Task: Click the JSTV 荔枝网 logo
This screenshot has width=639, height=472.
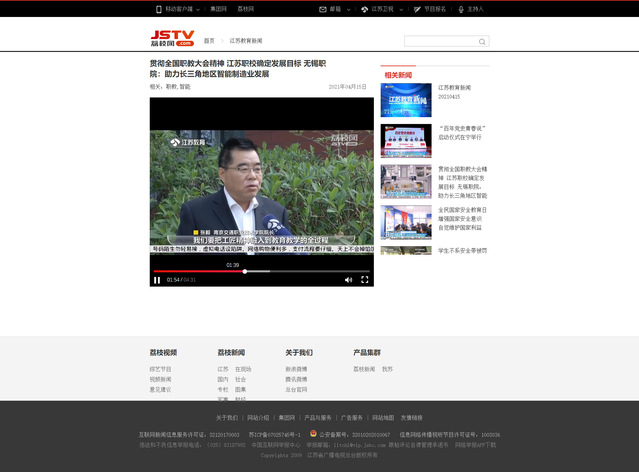Action: (172, 39)
